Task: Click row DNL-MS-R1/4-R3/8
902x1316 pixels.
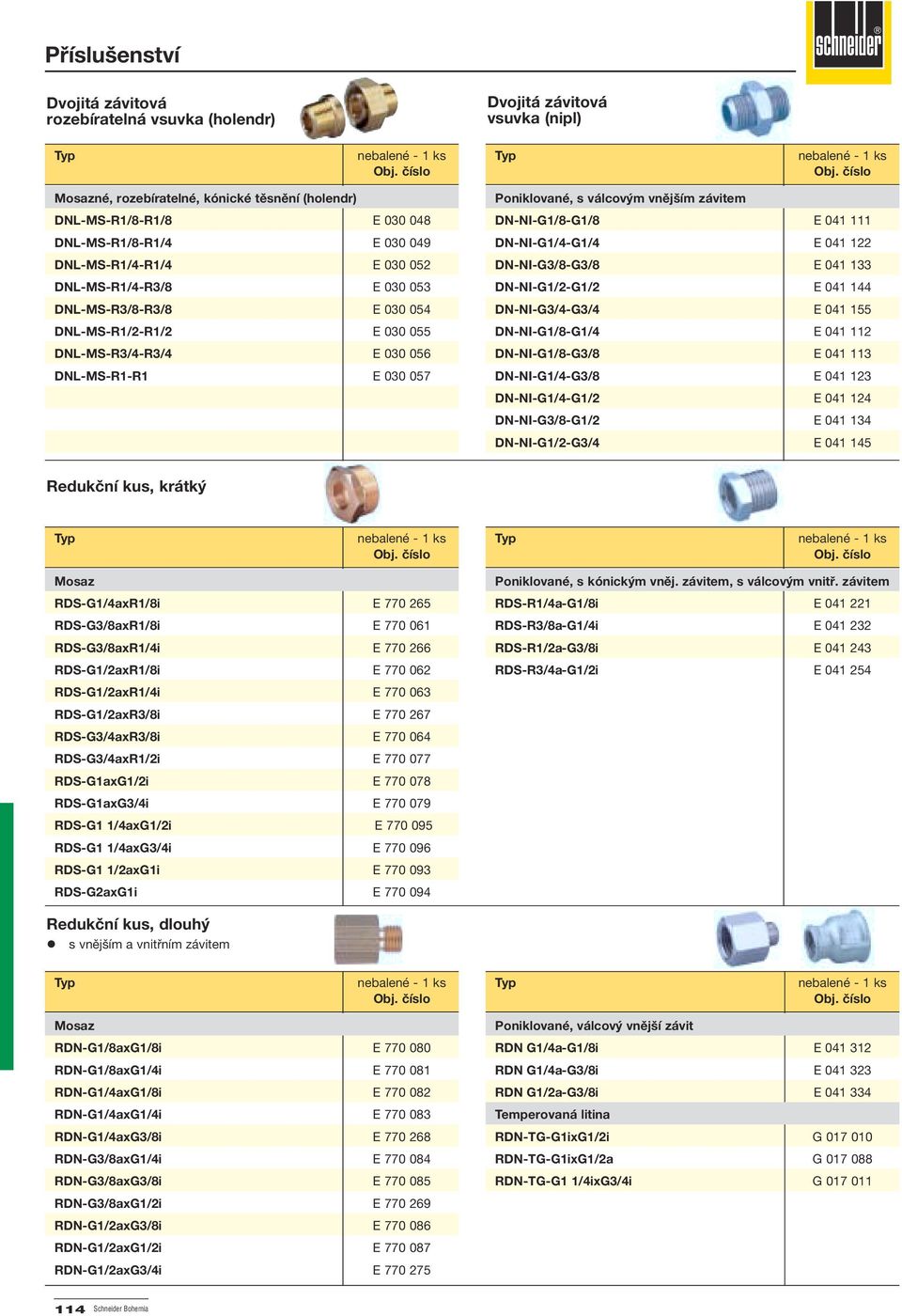Action: pos(252,287)
